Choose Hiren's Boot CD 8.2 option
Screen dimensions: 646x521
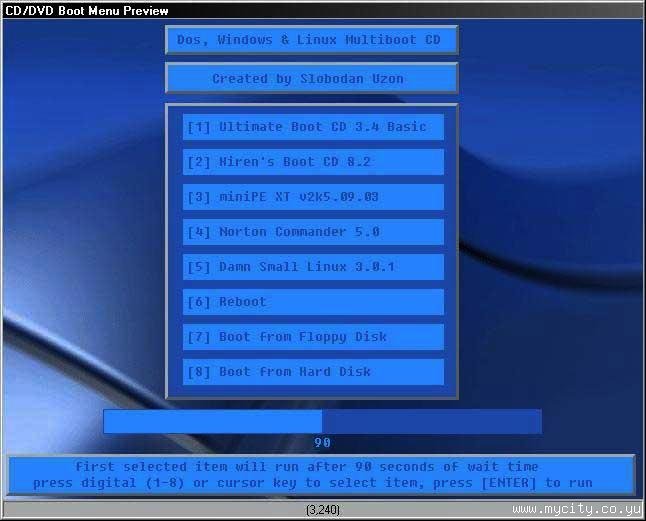pos(313,162)
